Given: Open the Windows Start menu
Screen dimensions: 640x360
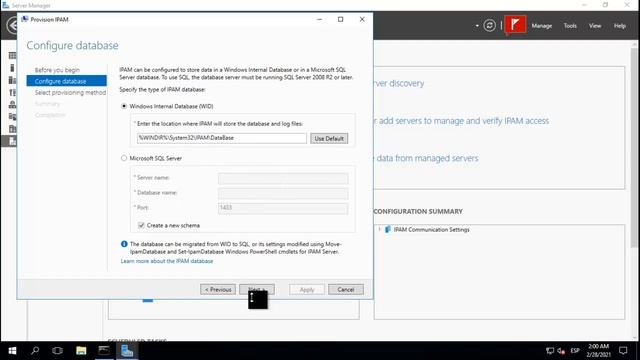Looking at the screenshot, I should point(12,351).
